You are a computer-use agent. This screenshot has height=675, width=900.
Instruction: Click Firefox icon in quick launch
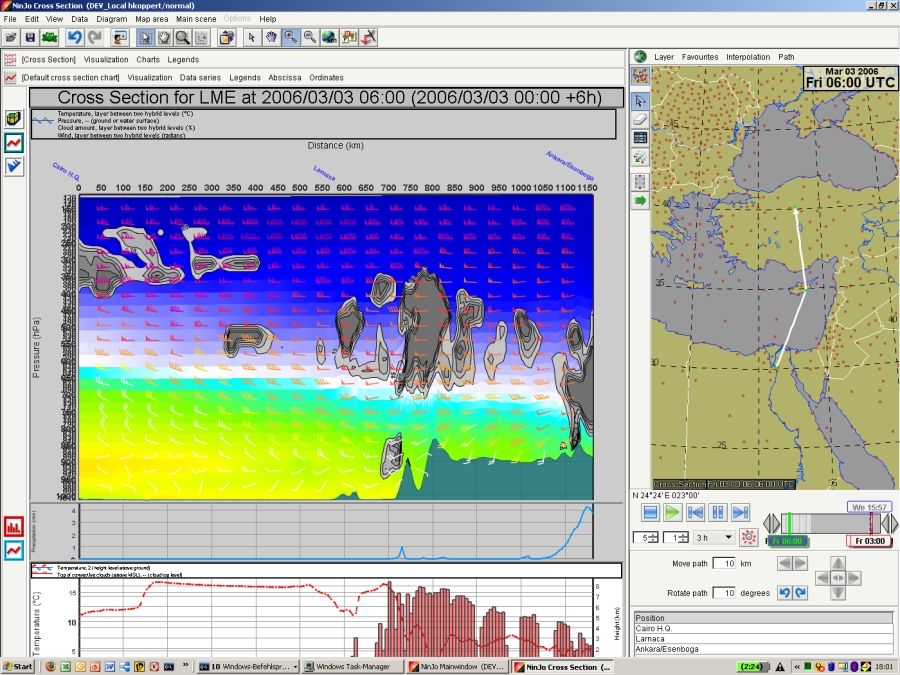pyautogui.click(x=51, y=666)
